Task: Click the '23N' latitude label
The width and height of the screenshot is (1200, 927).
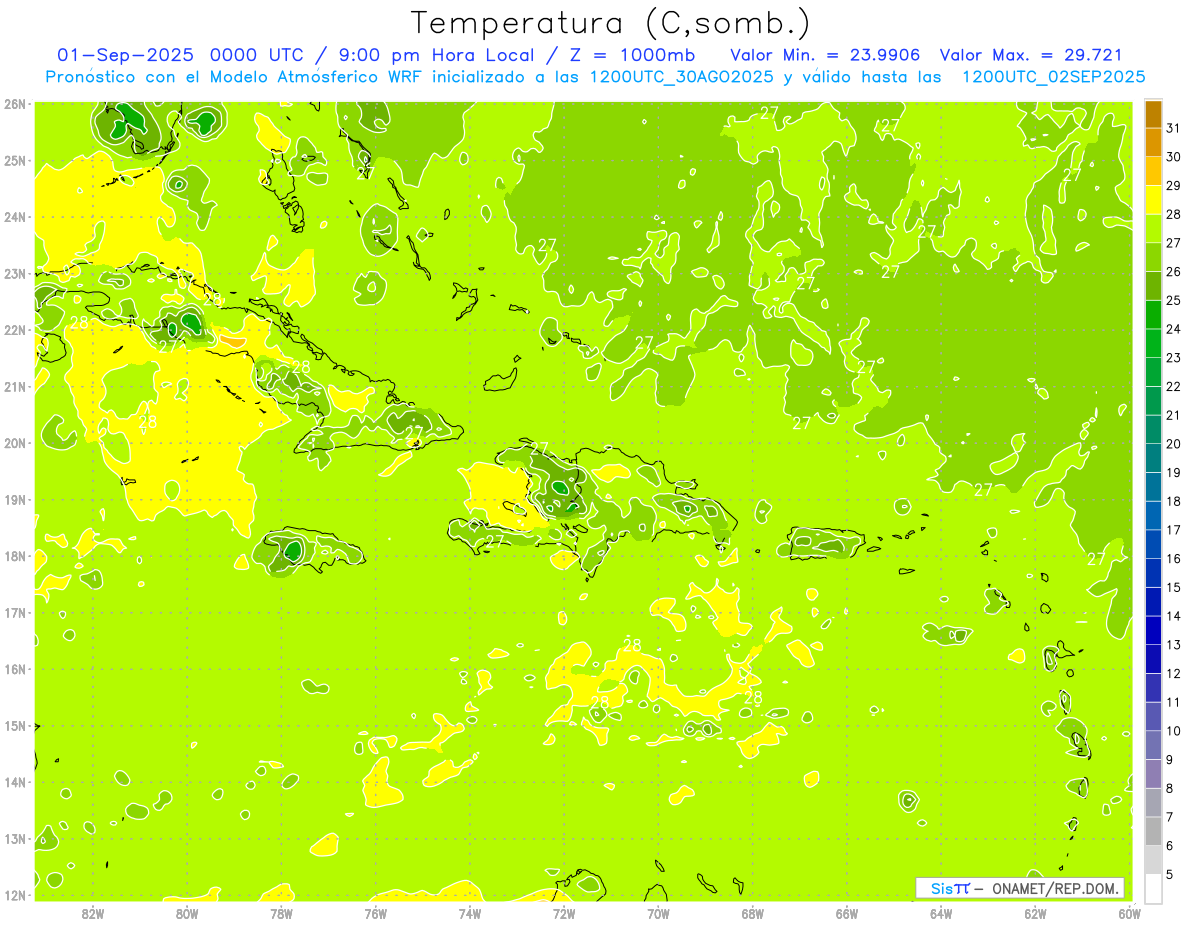Action: click(15, 273)
